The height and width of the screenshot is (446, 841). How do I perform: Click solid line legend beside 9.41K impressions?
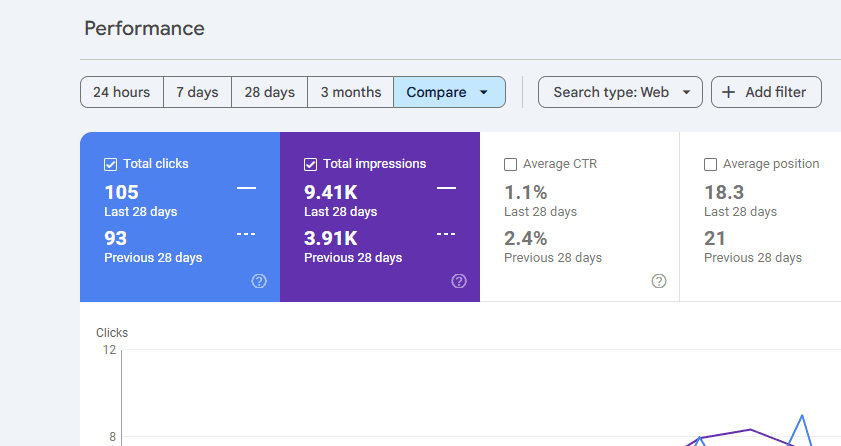coord(446,188)
